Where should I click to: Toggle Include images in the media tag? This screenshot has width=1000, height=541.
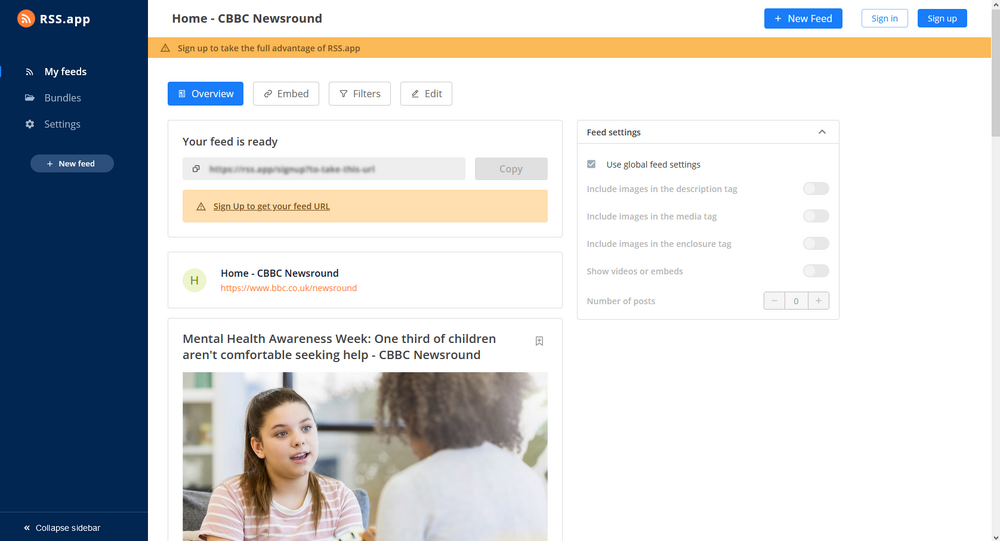[816, 216]
